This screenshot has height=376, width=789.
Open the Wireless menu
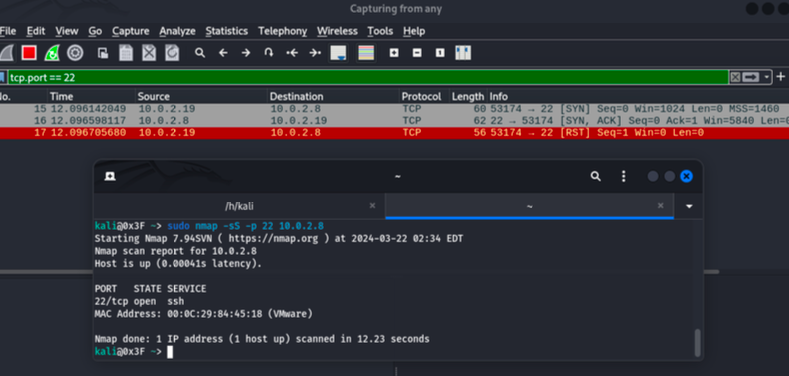[x=337, y=31]
